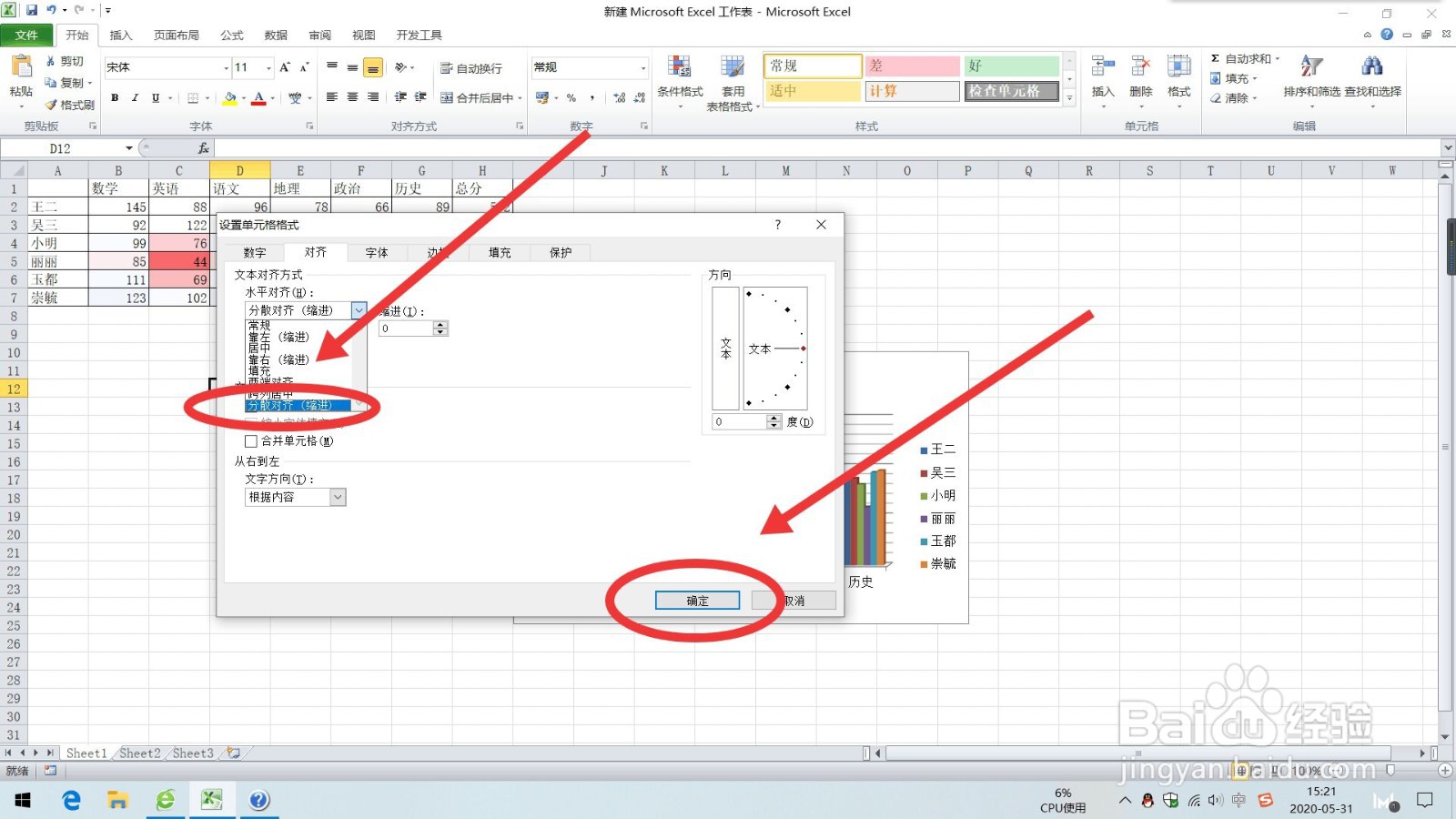The height and width of the screenshot is (819, 1456).
Task: Click the increase indent icon
Action: pos(420,97)
